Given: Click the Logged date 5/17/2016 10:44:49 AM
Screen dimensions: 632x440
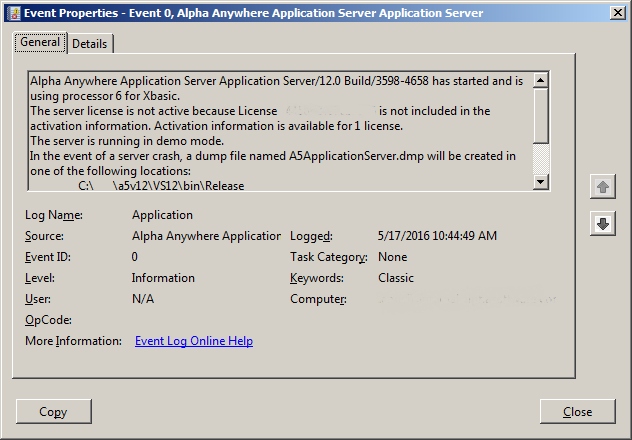Looking at the screenshot, I should (x=437, y=236).
